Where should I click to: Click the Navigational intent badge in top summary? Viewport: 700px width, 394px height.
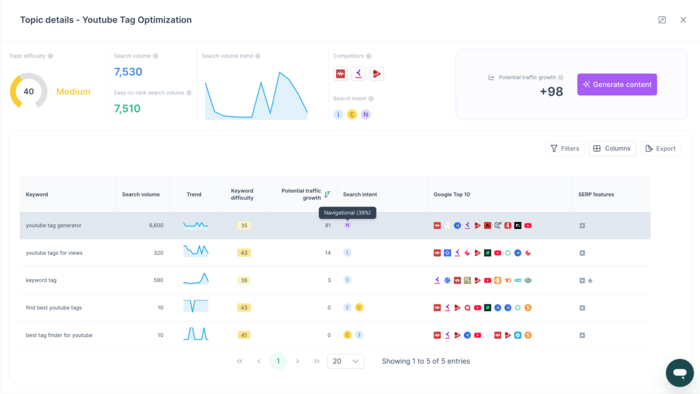pyautogui.click(x=366, y=115)
